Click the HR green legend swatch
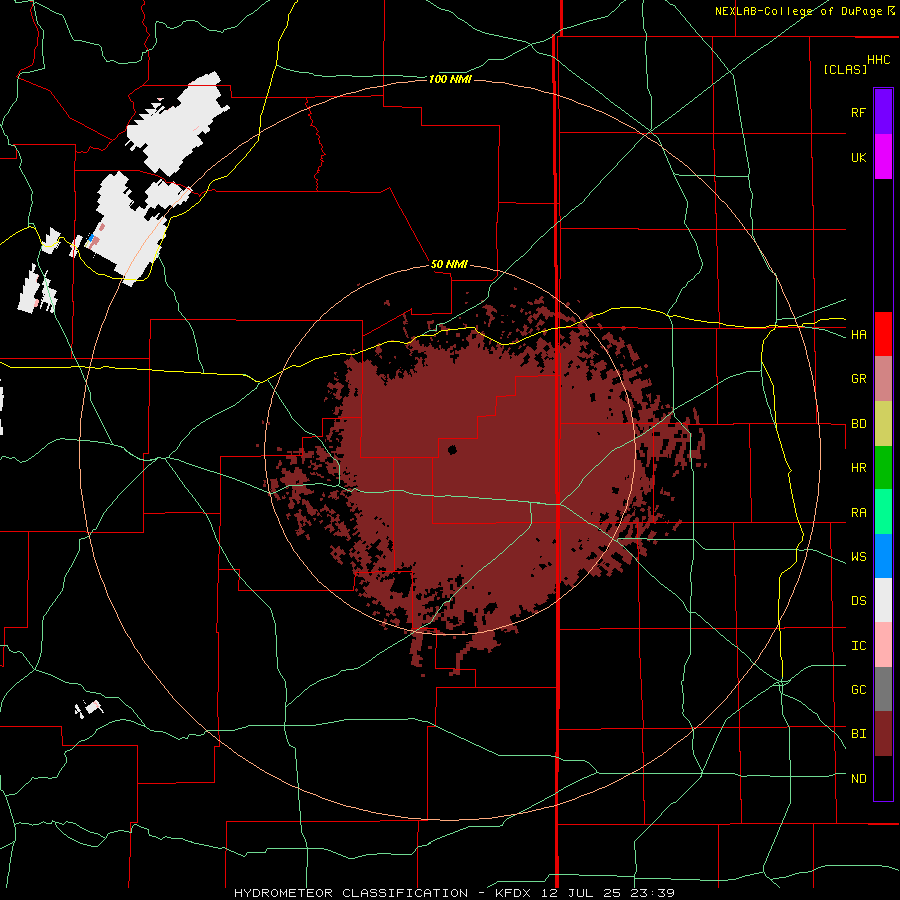This screenshot has width=900, height=900. [883, 468]
